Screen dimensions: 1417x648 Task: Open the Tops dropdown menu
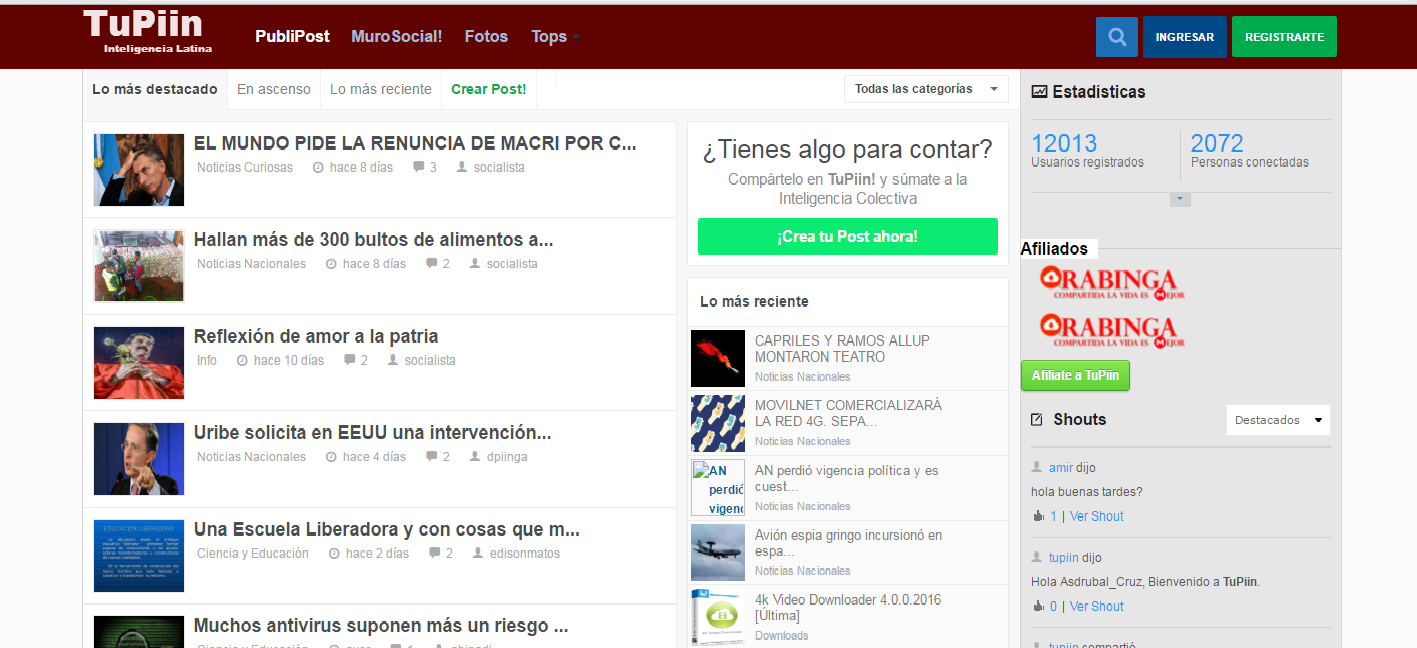pyautogui.click(x=555, y=37)
